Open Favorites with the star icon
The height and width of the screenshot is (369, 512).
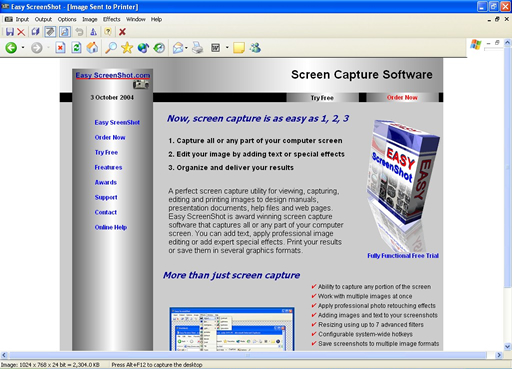(127, 48)
